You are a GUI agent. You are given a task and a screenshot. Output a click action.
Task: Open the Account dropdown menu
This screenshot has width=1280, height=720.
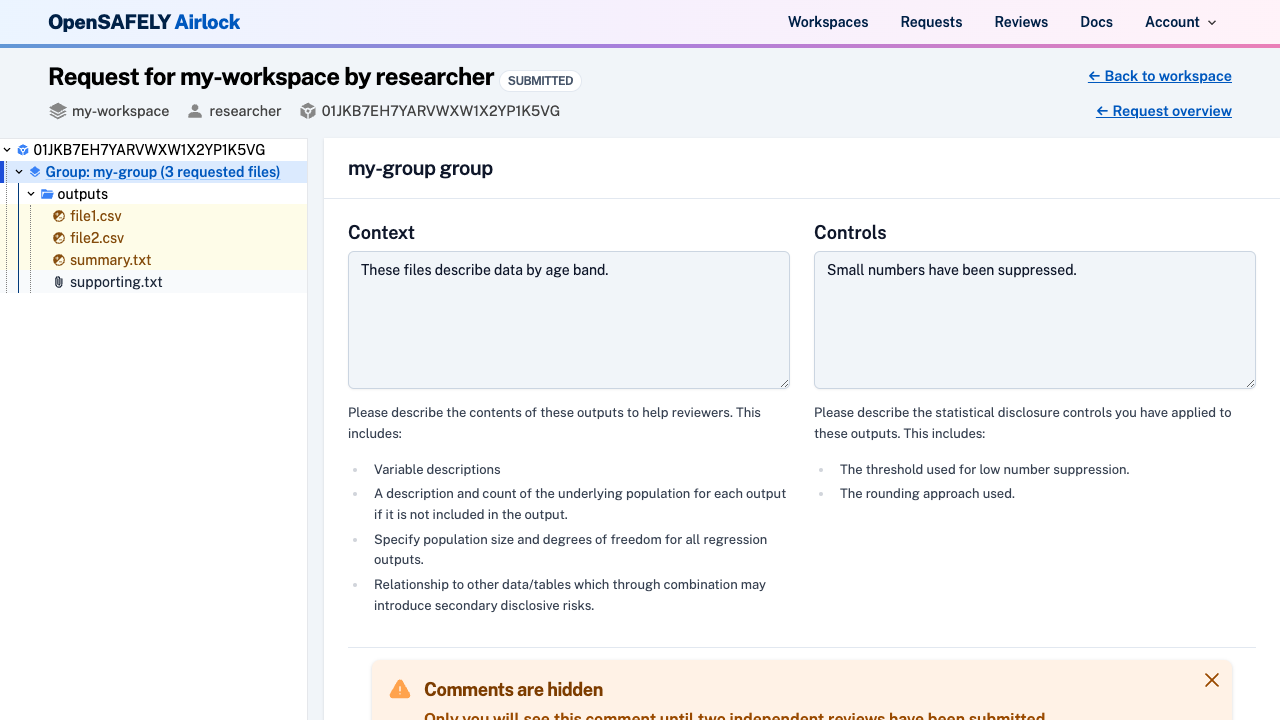1181,22
